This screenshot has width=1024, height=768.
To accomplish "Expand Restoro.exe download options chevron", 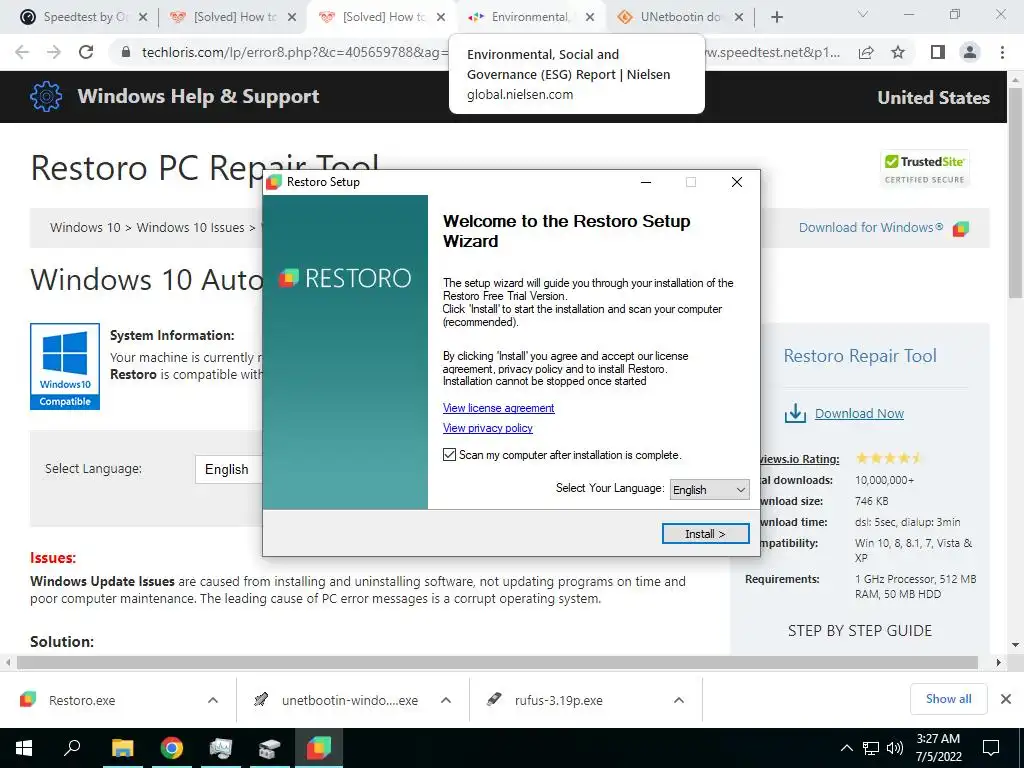I will coord(213,700).
